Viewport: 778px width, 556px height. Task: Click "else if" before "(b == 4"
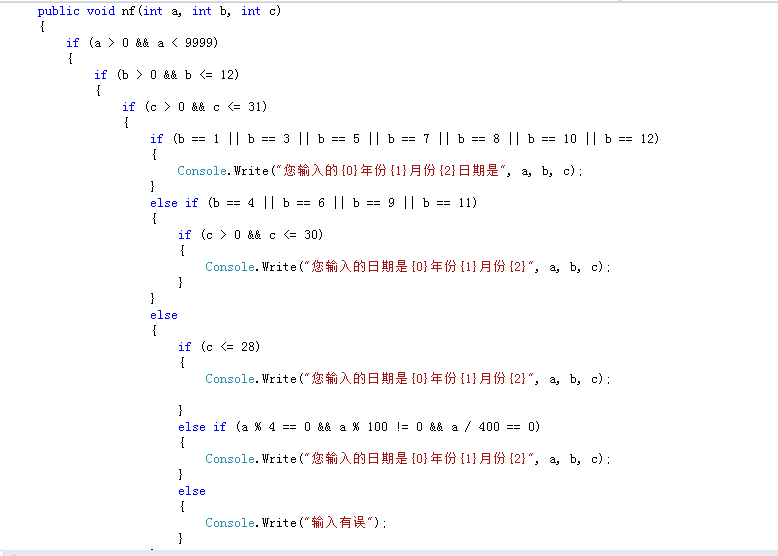point(174,203)
